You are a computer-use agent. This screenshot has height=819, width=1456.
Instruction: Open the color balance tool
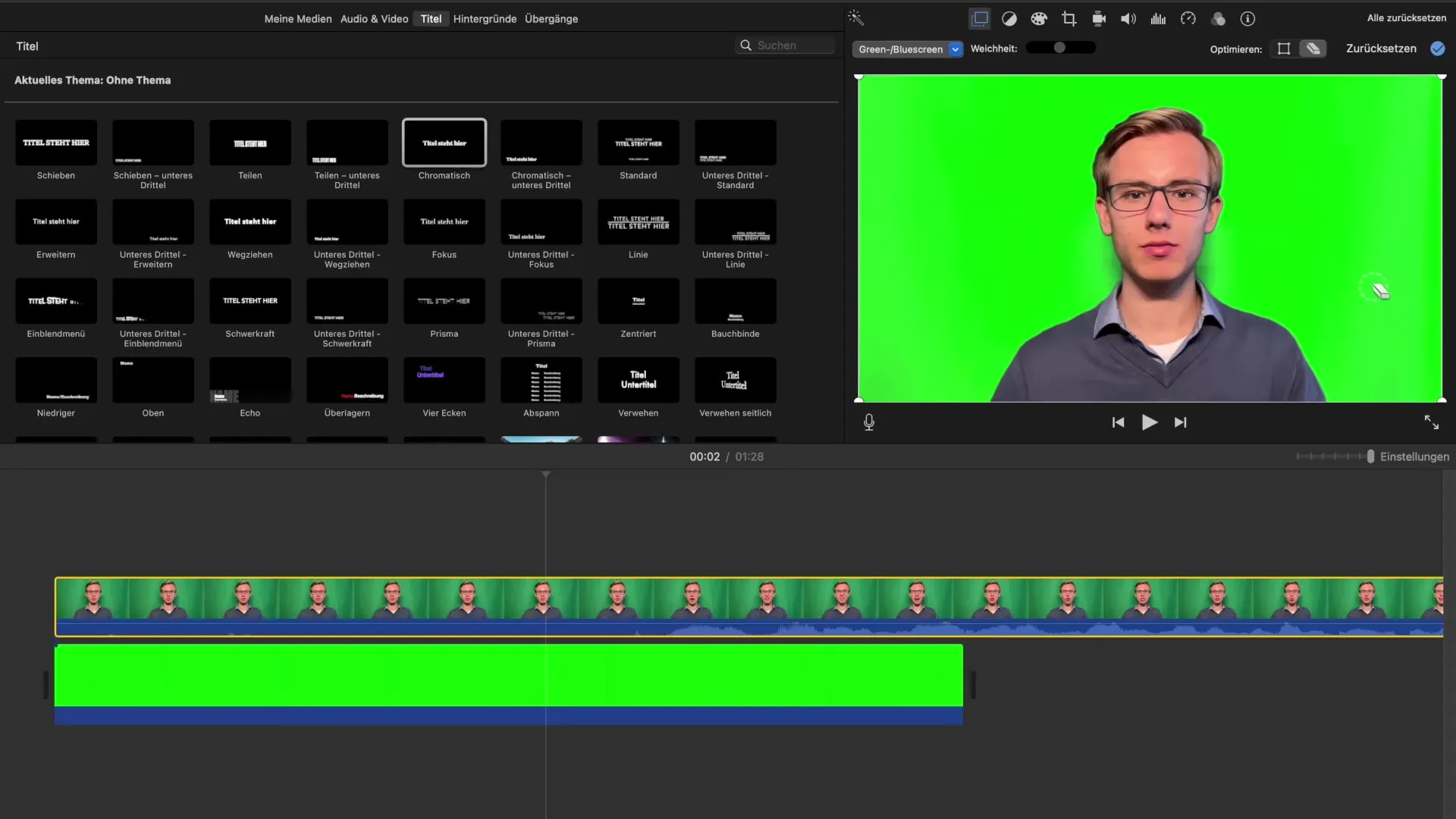(1009, 19)
